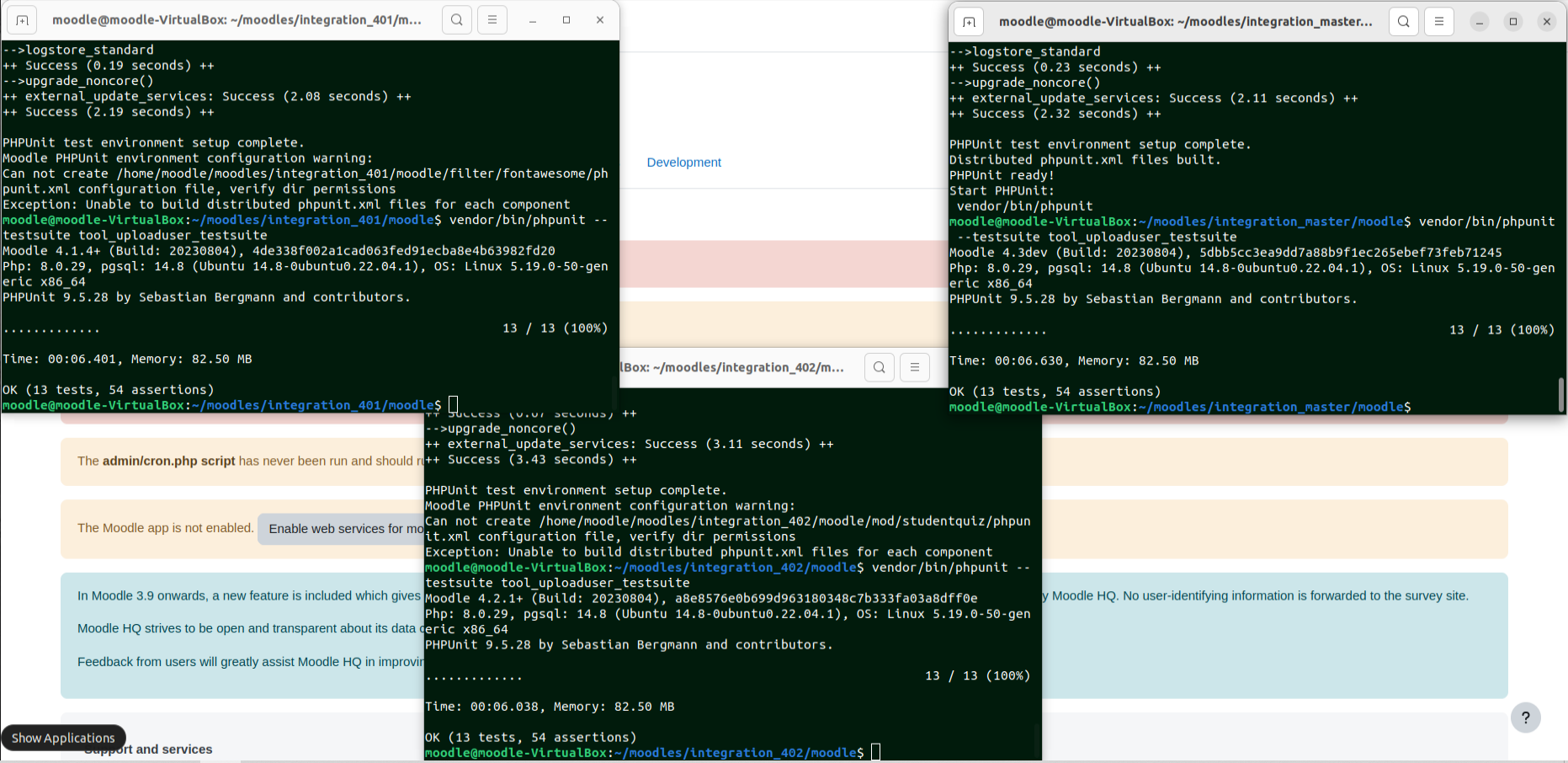The height and width of the screenshot is (763, 1568).
Task: Click search icon in integration_402 terminal
Action: [880, 367]
